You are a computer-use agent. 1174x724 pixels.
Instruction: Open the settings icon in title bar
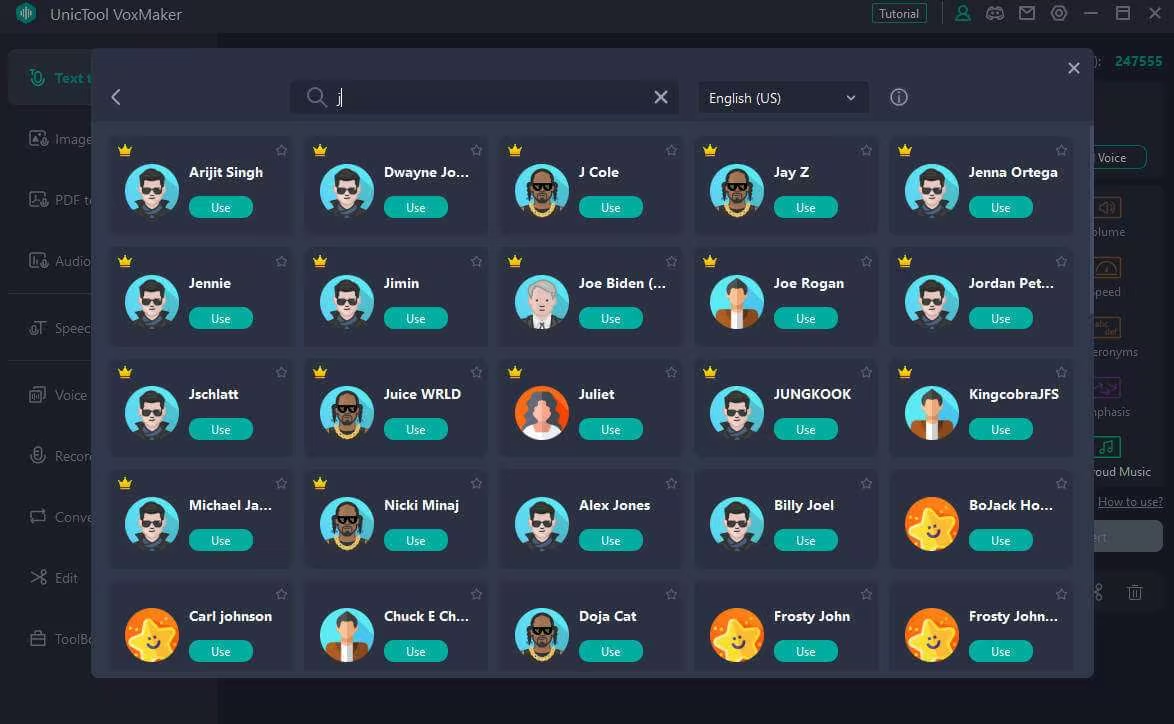1059,13
